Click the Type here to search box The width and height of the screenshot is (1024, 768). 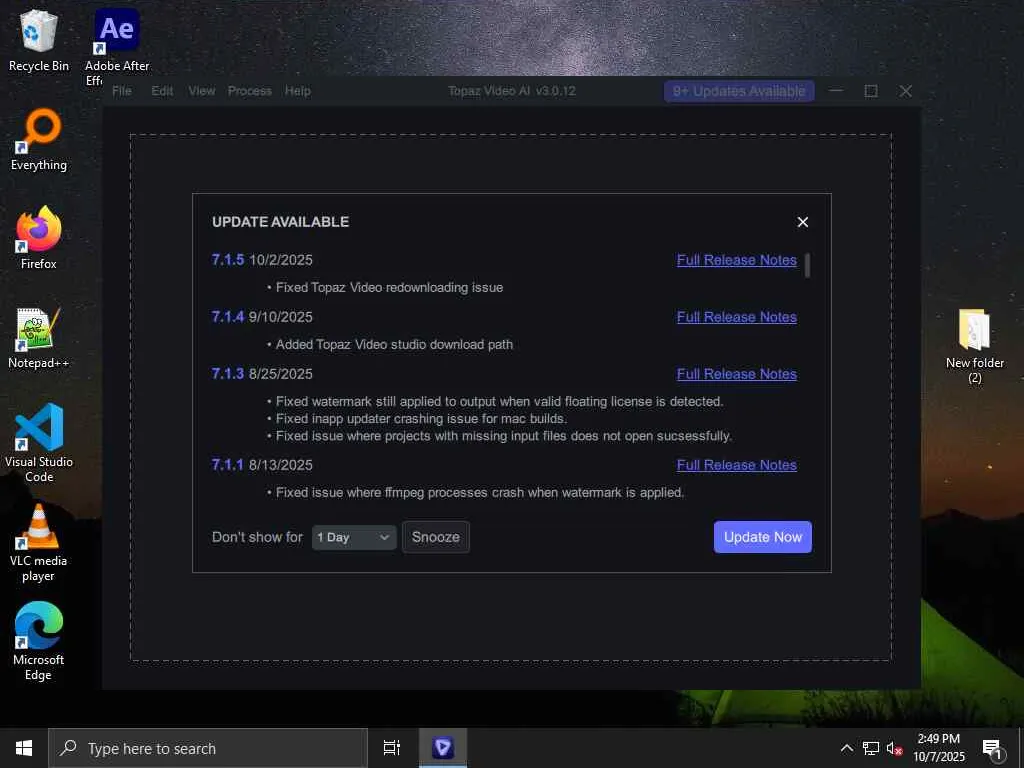(x=208, y=748)
